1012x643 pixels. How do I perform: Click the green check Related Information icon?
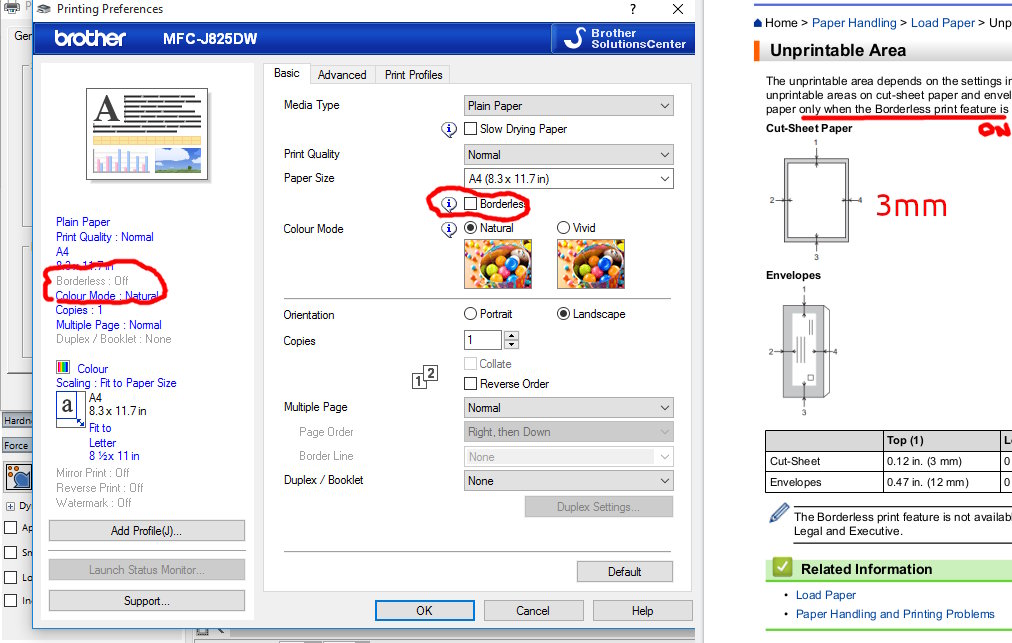coord(782,567)
